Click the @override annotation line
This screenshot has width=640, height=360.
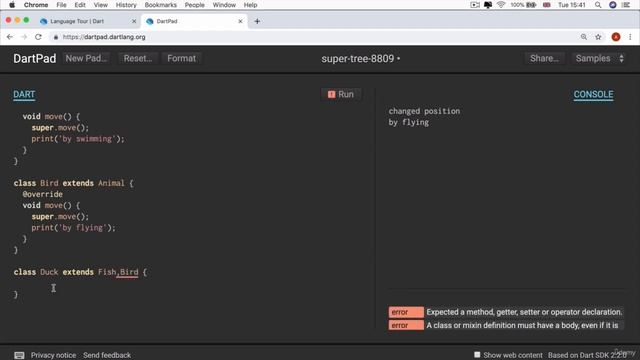point(42,194)
